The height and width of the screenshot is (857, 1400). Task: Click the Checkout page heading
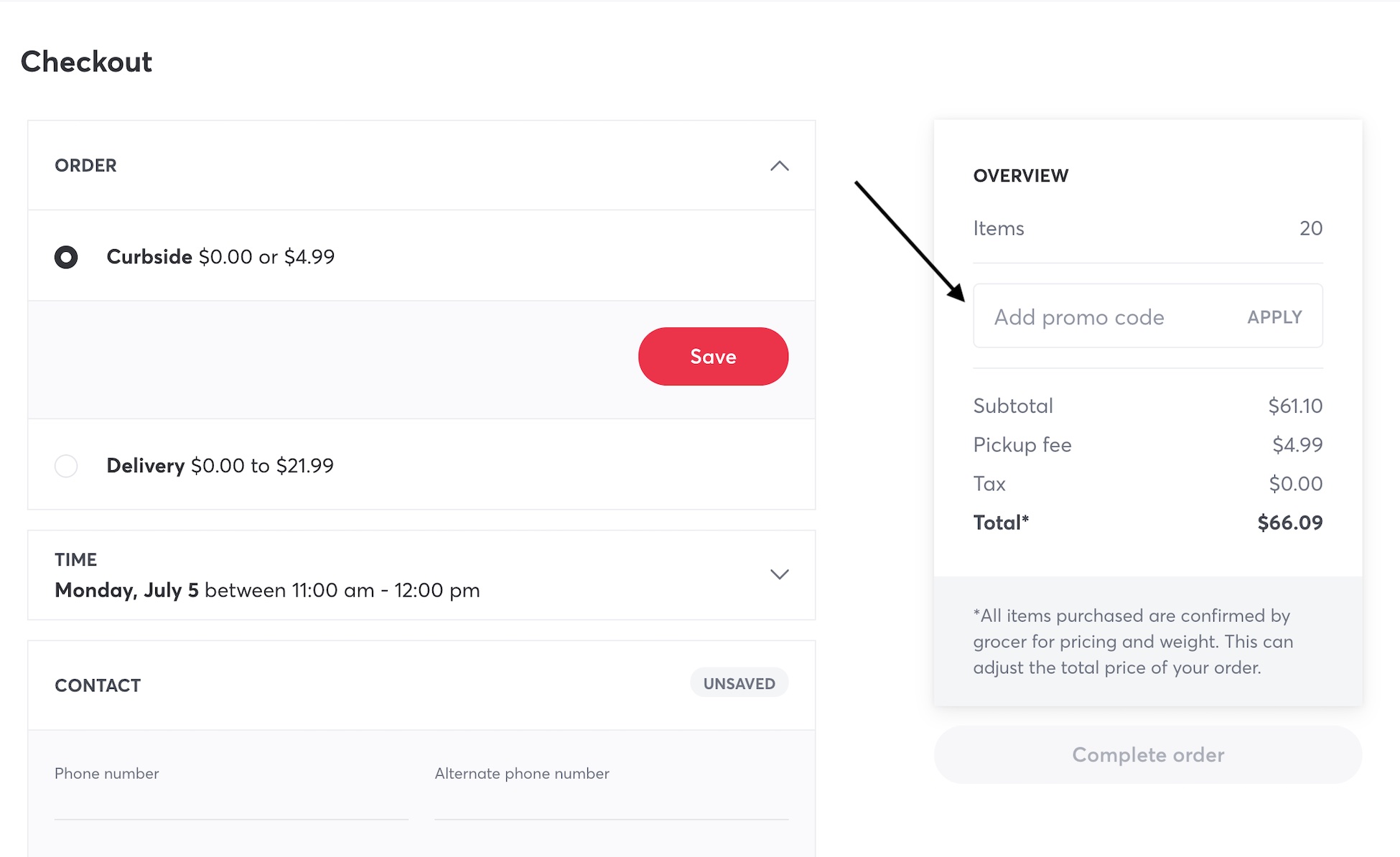pos(86,62)
